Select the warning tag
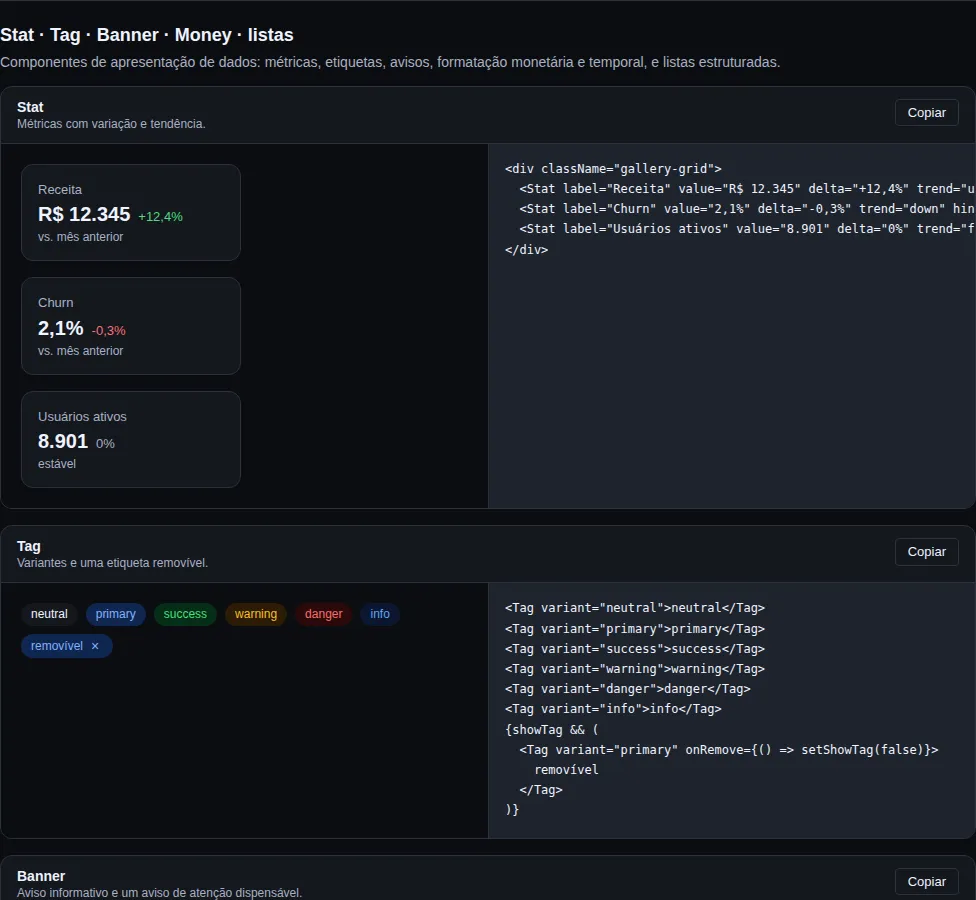Screen dimensions: 976x900 click(256, 614)
